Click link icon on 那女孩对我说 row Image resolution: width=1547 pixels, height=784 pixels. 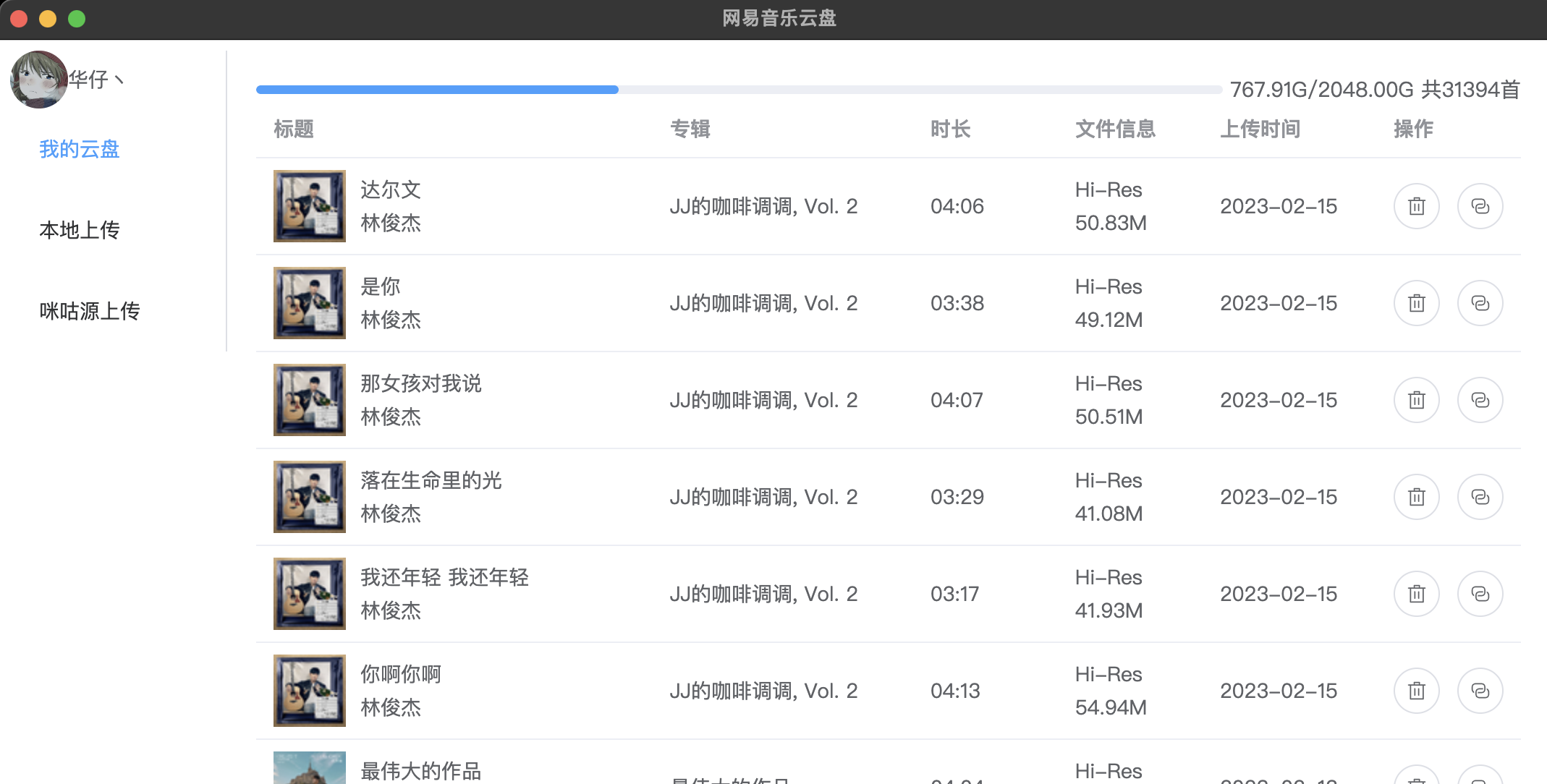tap(1480, 401)
